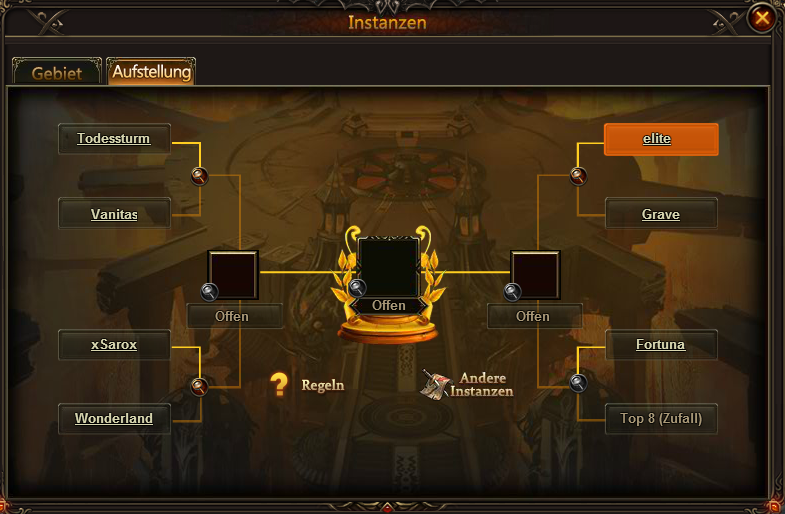Click magnifier on the golden trophy slot
The width and height of the screenshot is (785, 514).
[357, 288]
